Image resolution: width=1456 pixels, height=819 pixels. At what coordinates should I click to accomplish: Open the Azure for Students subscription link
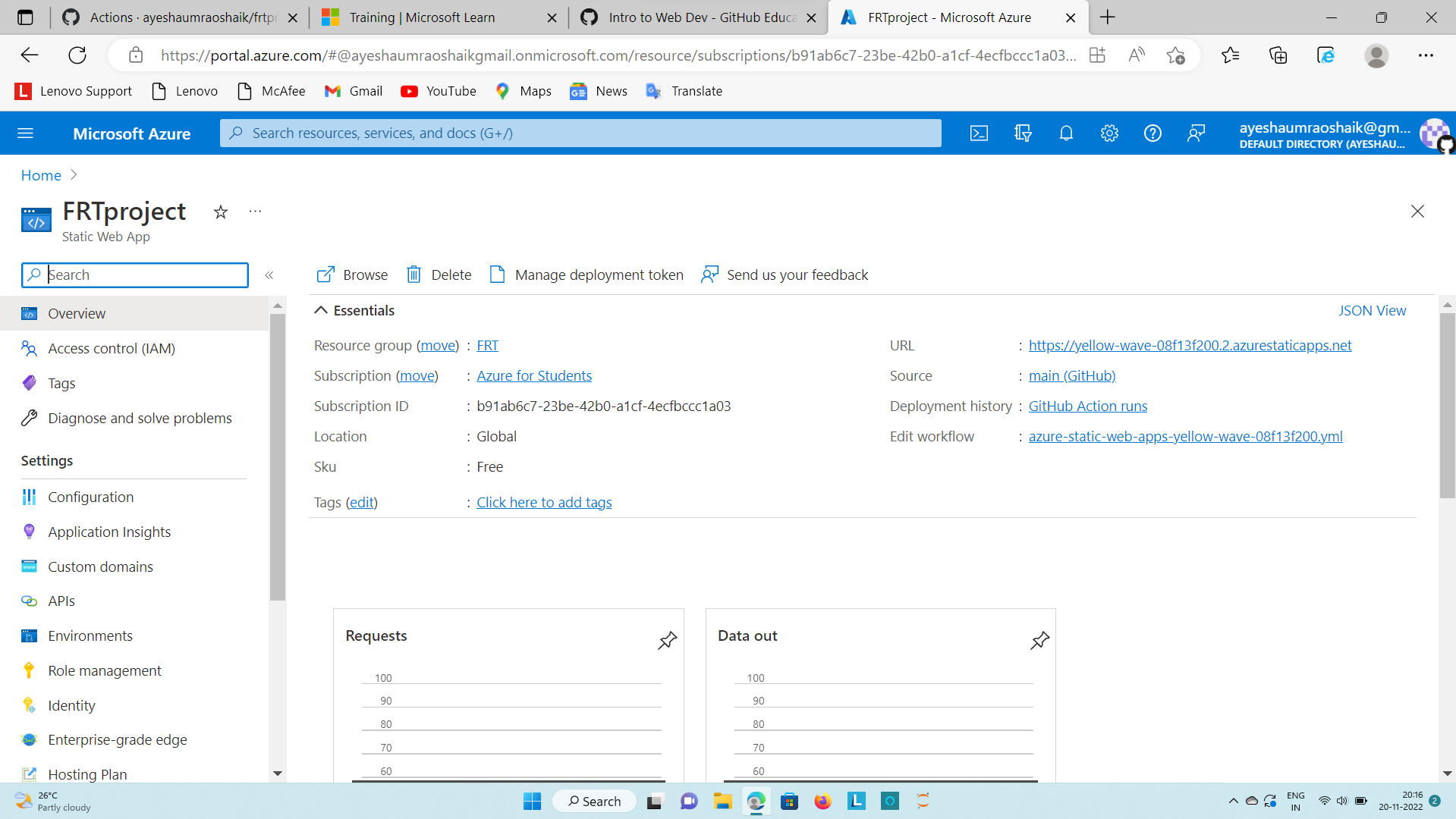[x=533, y=375]
